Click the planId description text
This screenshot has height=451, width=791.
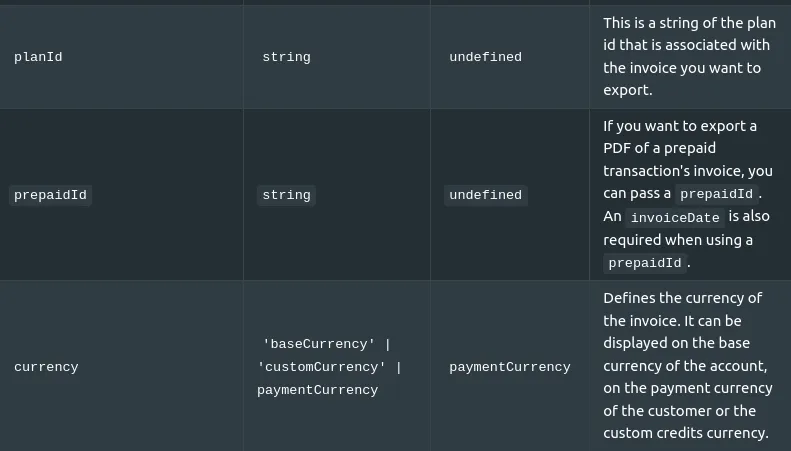coord(689,57)
